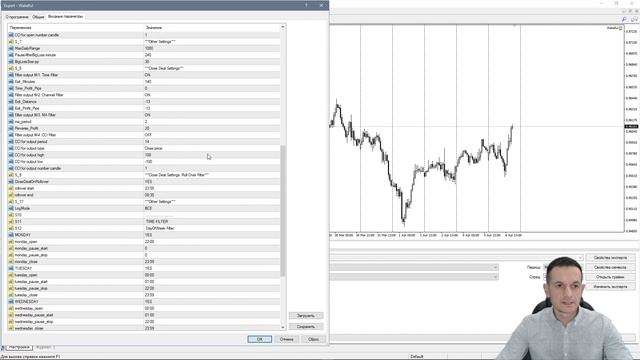Click Свойства эксперта button in tester
This screenshot has height=360, width=640.
click(x=610, y=258)
